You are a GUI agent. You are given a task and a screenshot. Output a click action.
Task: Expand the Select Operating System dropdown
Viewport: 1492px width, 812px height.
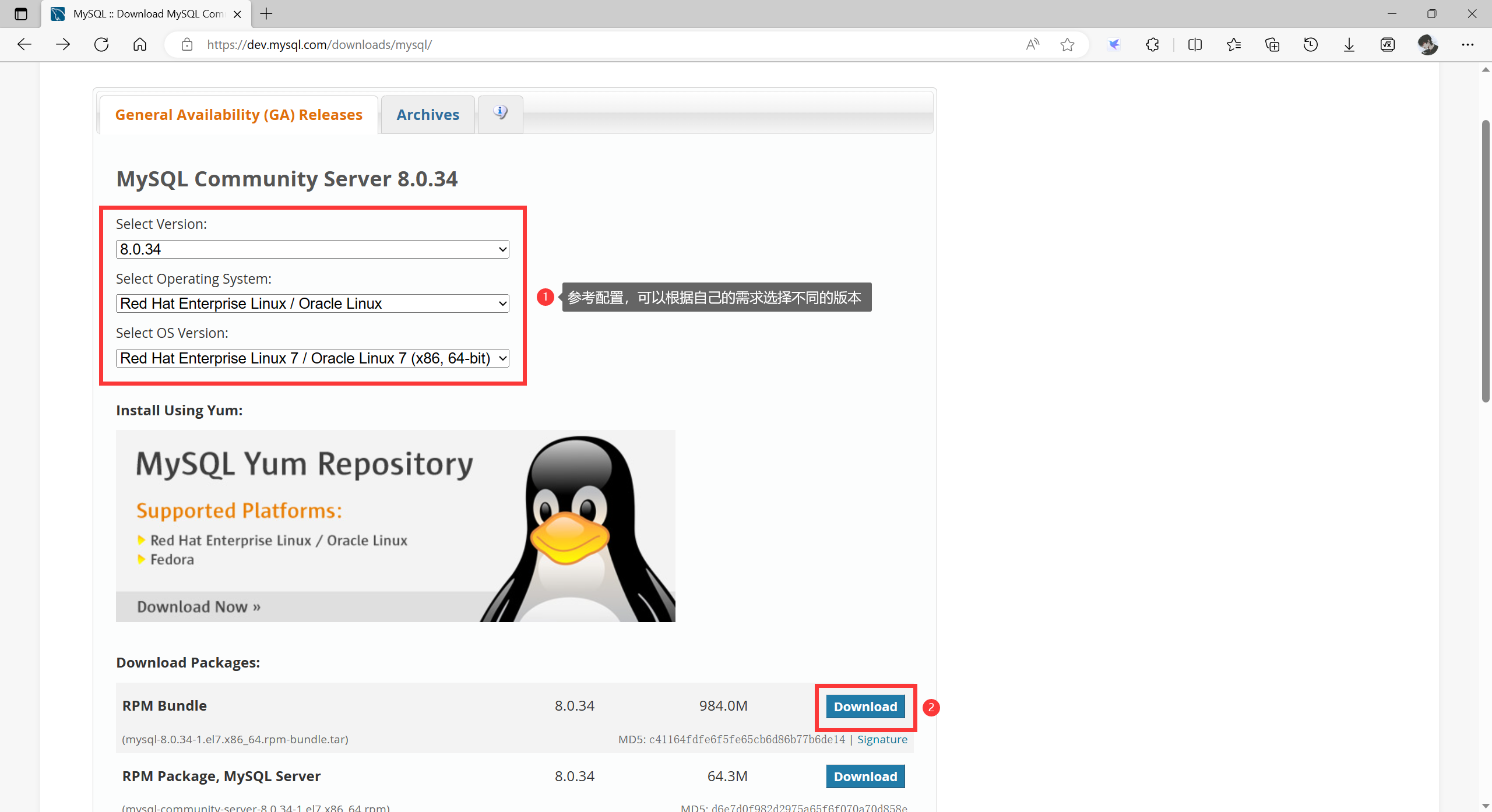pyautogui.click(x=312, y=303)
